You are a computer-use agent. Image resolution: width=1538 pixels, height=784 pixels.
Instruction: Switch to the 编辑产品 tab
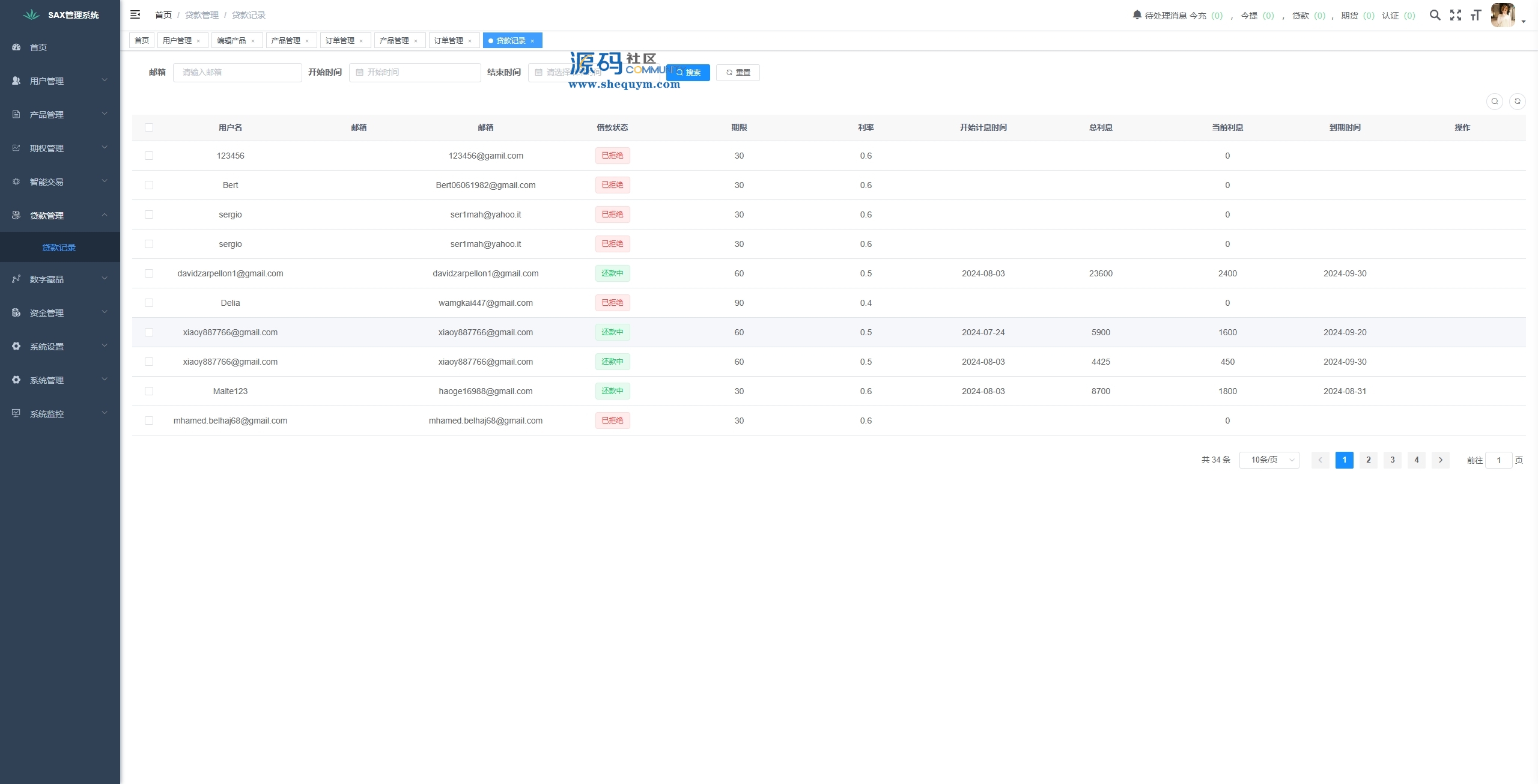click(231, 40)
